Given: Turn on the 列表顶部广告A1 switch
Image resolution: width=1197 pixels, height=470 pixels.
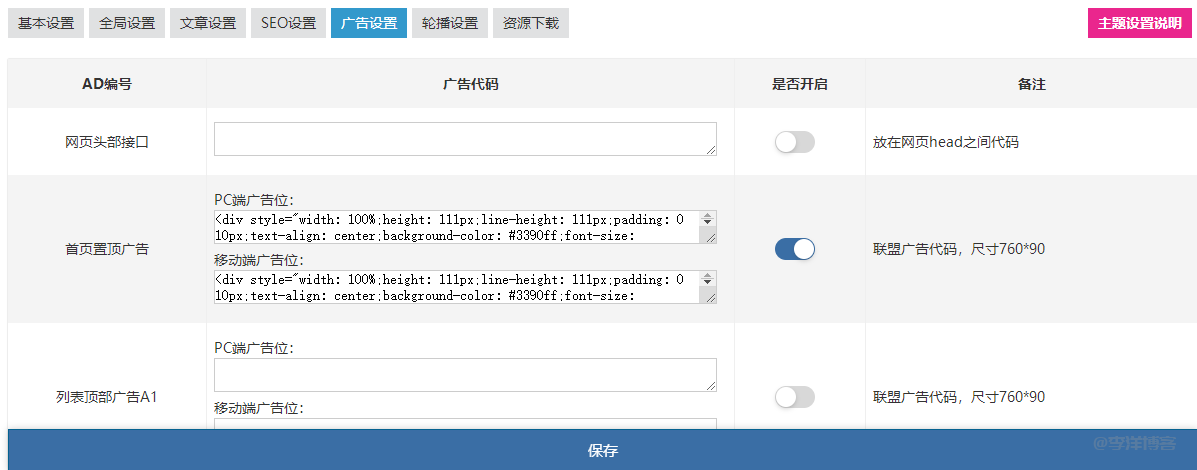Looking at the screenshot, I should (795, 397).
